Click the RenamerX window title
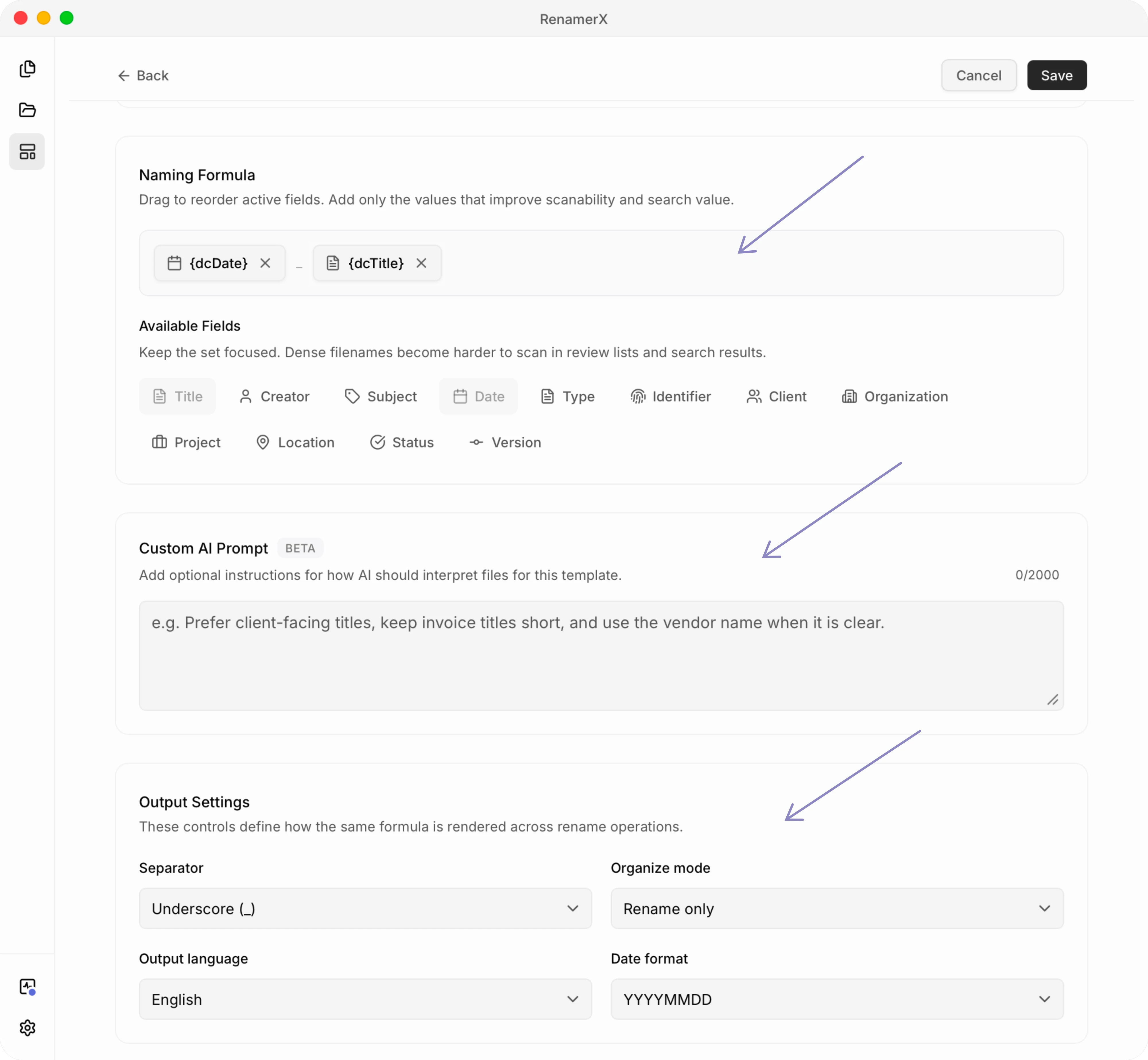 (573, 19)
